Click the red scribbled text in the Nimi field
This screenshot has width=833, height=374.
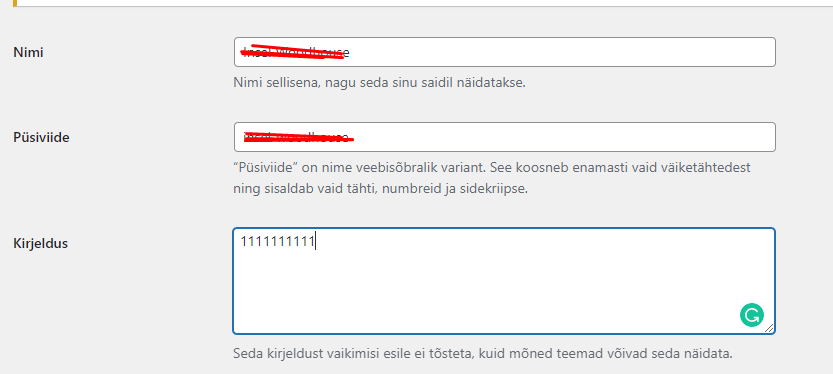[x=293, y=52]
